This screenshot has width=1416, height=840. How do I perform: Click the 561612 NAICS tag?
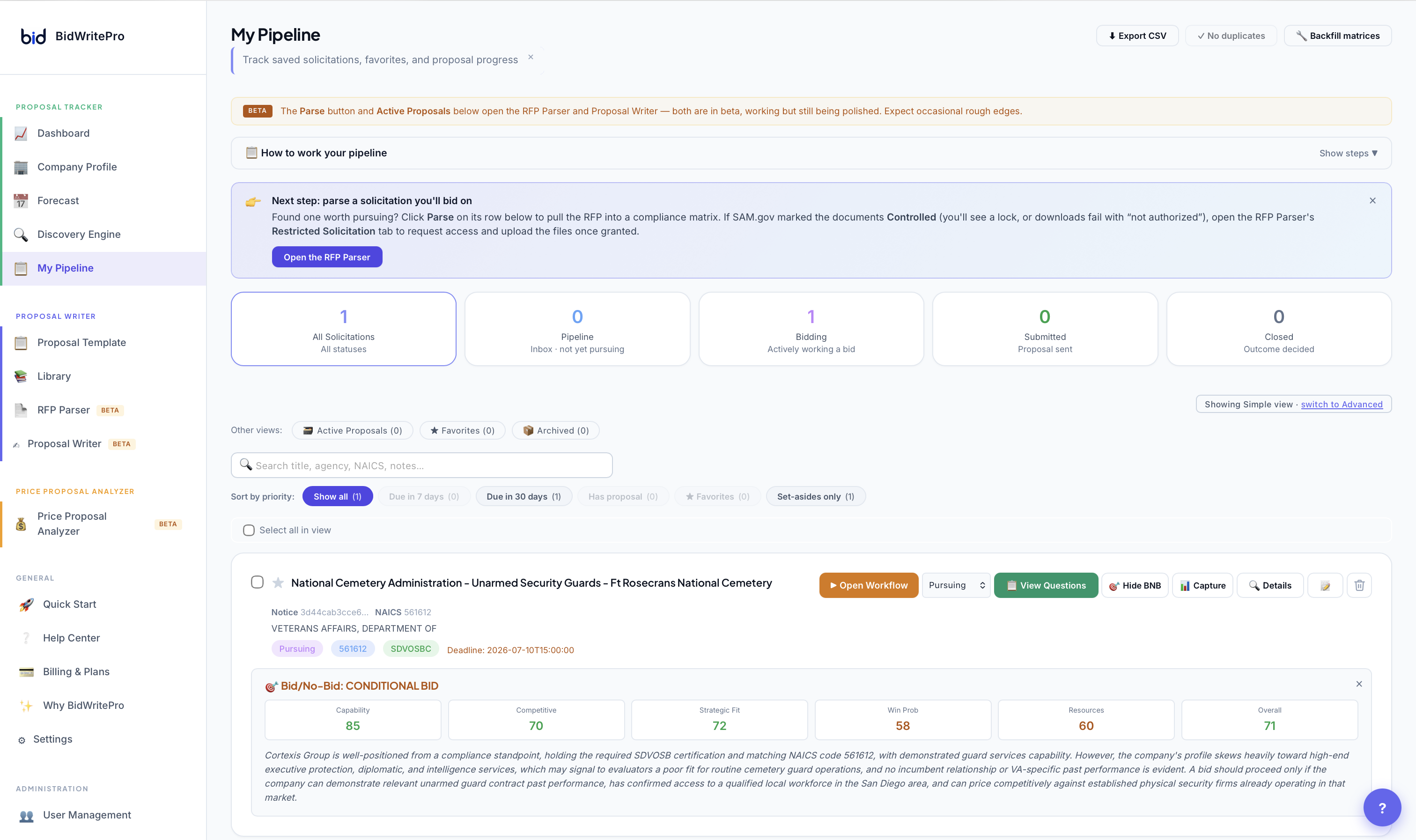point(353,648)
